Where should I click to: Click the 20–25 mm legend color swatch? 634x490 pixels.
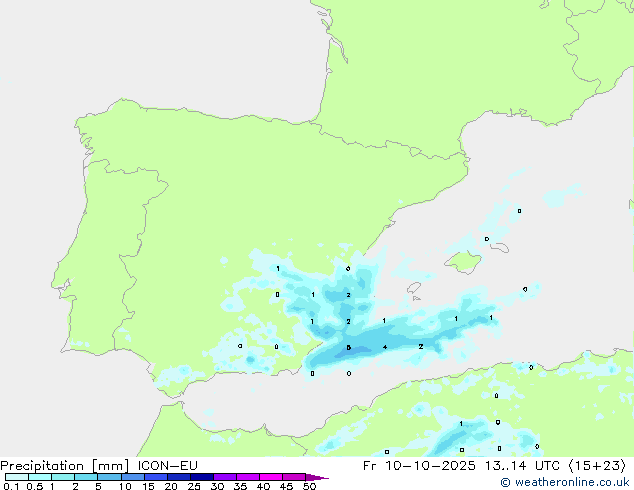coord(179,477)
